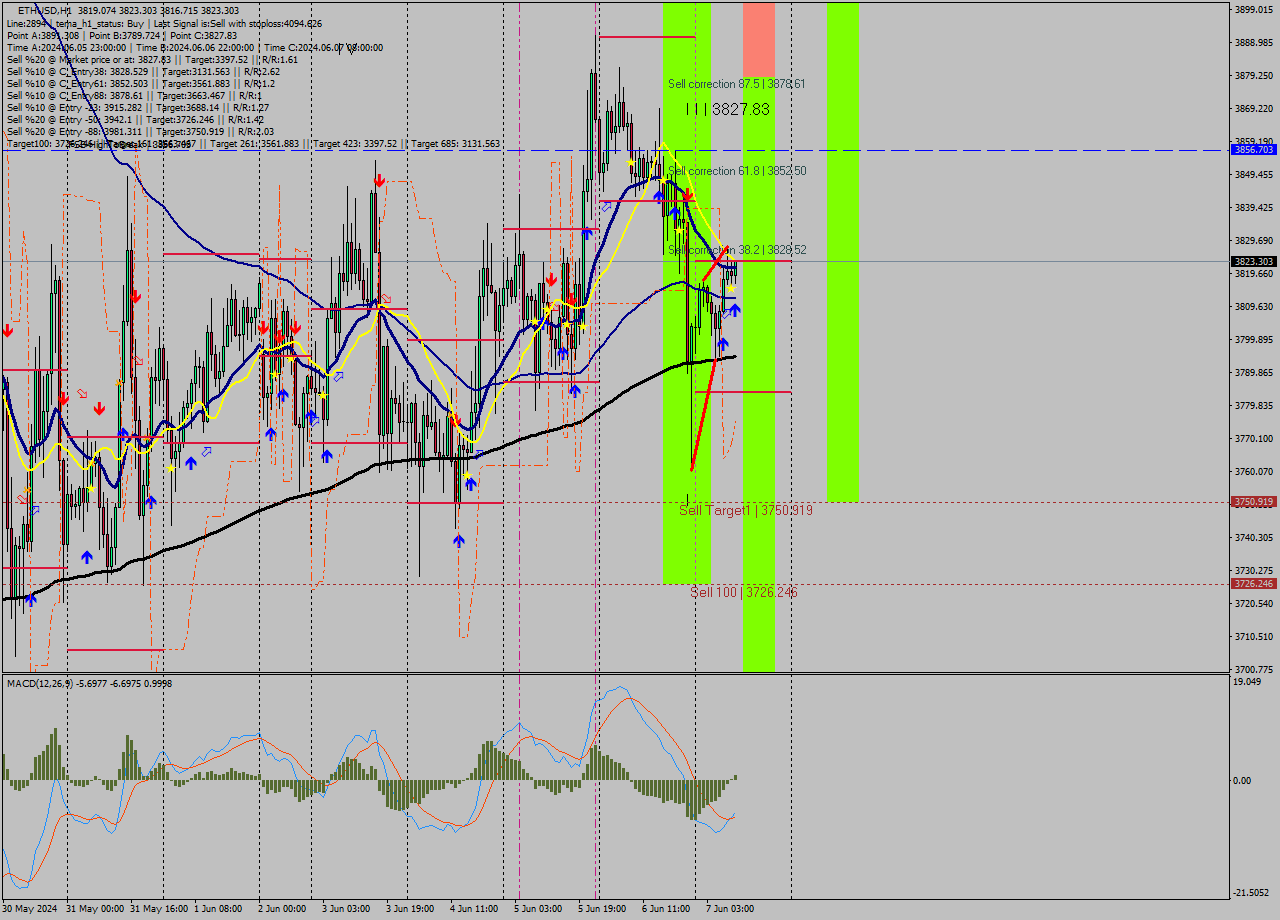Click the Sell Target1 3750.919 label

click(x=745, y=510)
